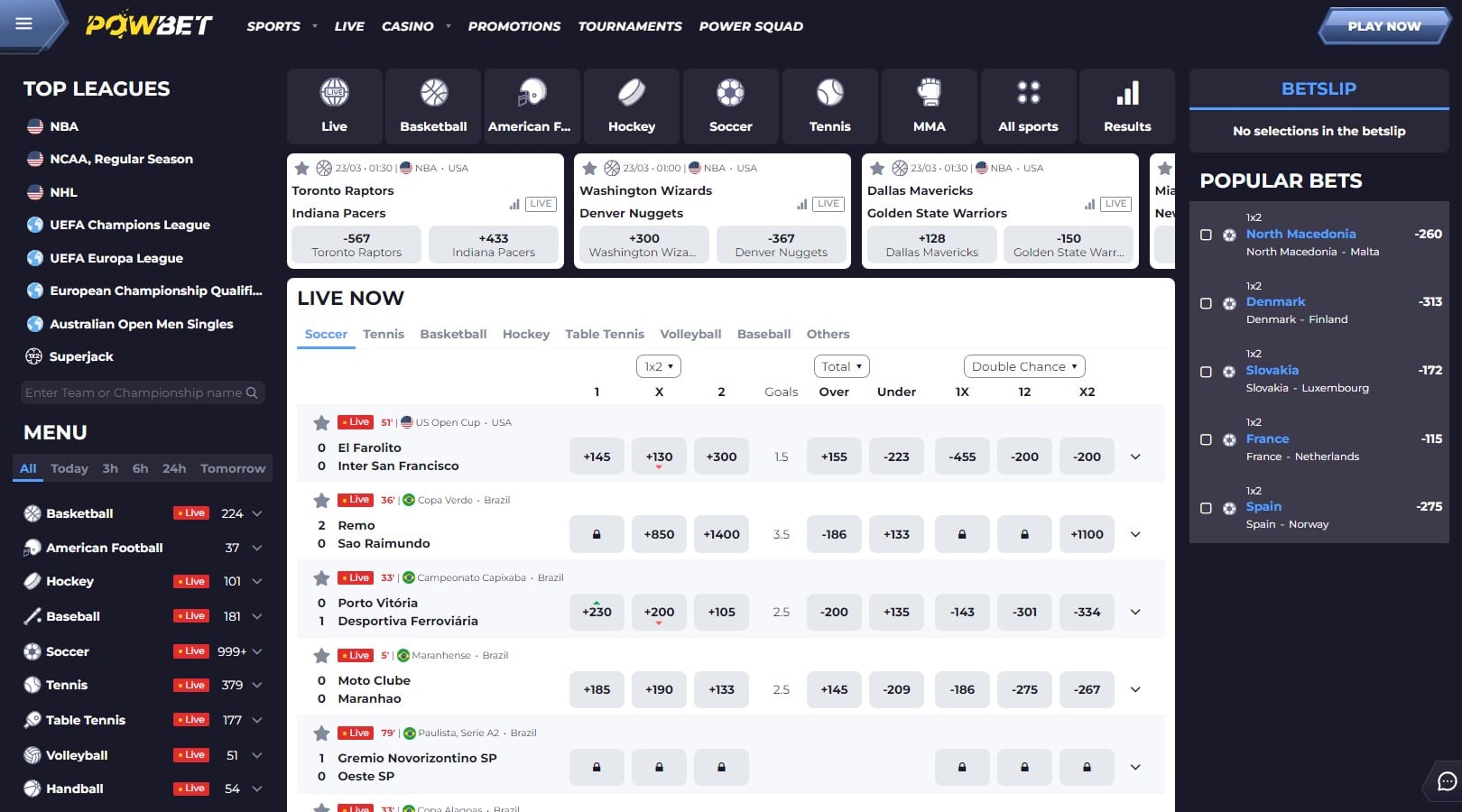Choose the Tennis ball tile
The image size is (1462, 812).
tap(830, 106)
